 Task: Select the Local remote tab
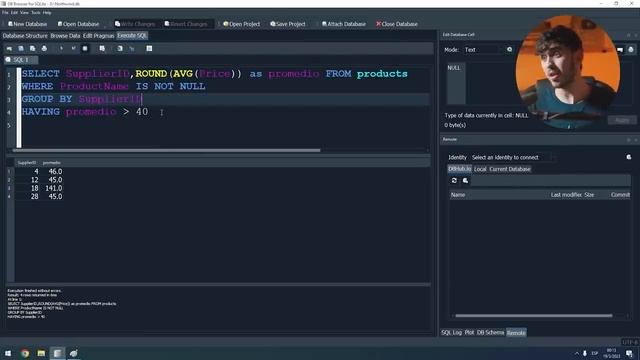(480, 169)
